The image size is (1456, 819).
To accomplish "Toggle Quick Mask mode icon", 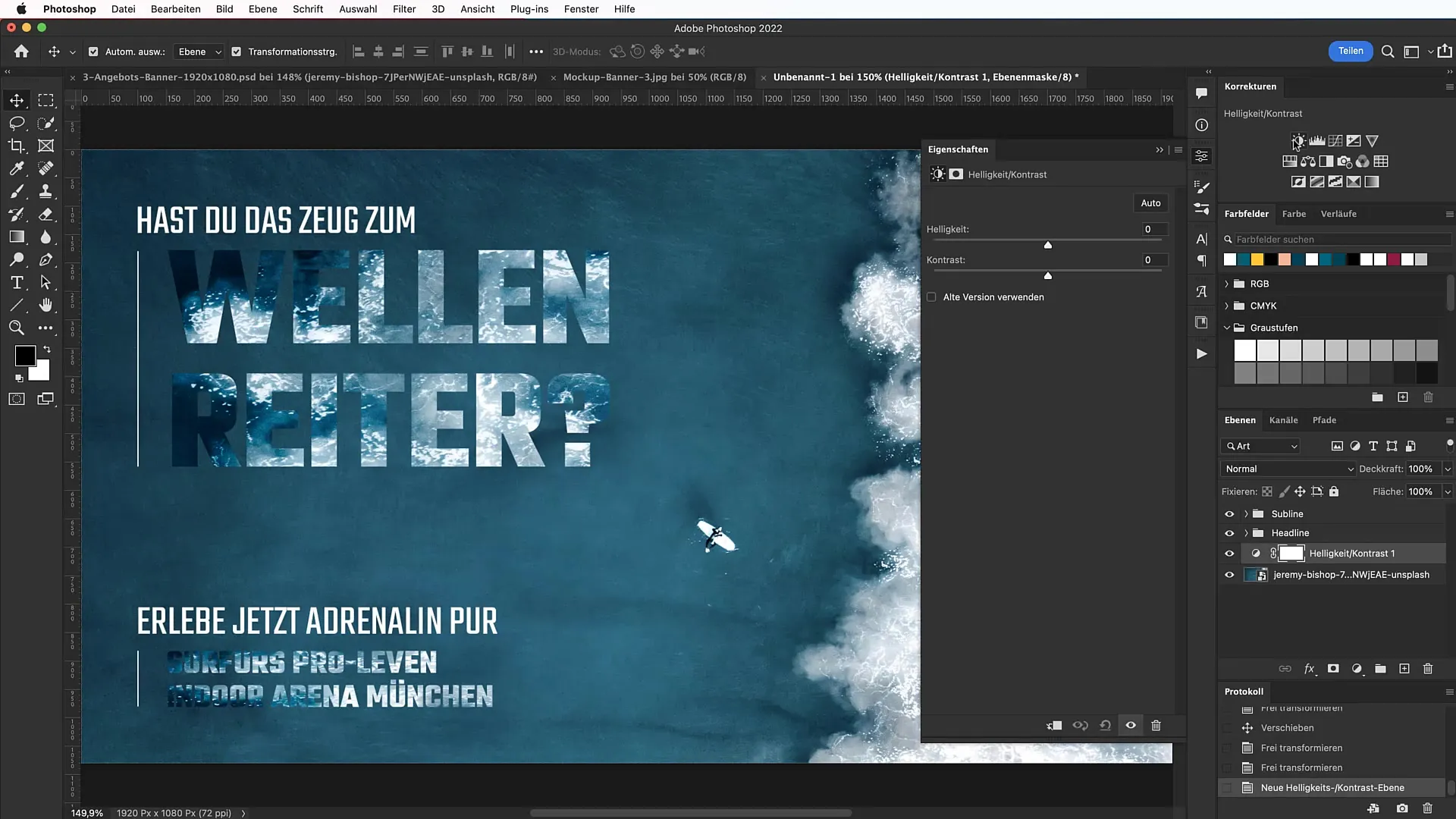I will 17,399.
